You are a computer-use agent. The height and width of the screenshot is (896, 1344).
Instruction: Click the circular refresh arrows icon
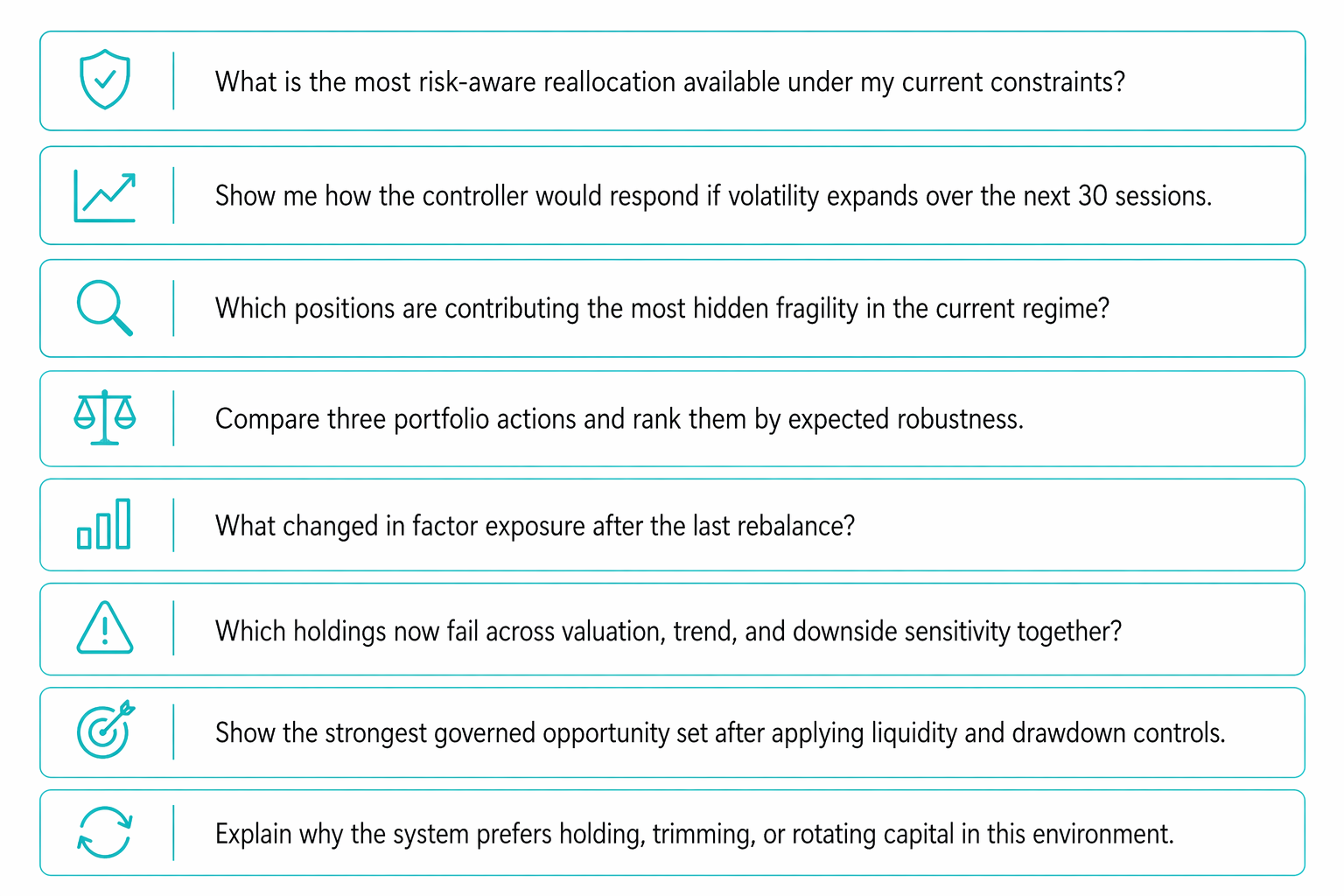point(104,832)
